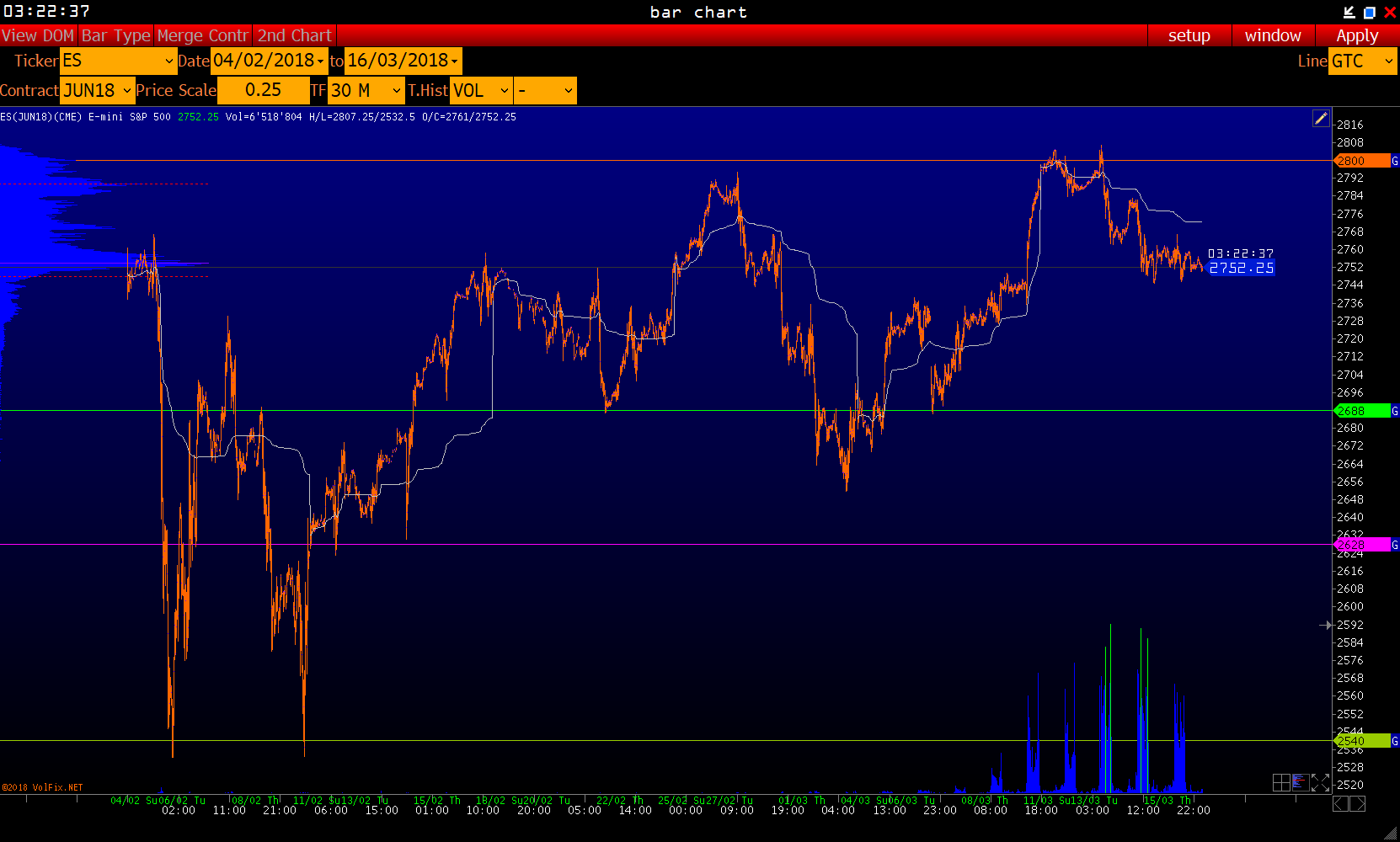Expand the Contract JUN18 dropdown
1400x842 pixels.
tap(97, 91)
